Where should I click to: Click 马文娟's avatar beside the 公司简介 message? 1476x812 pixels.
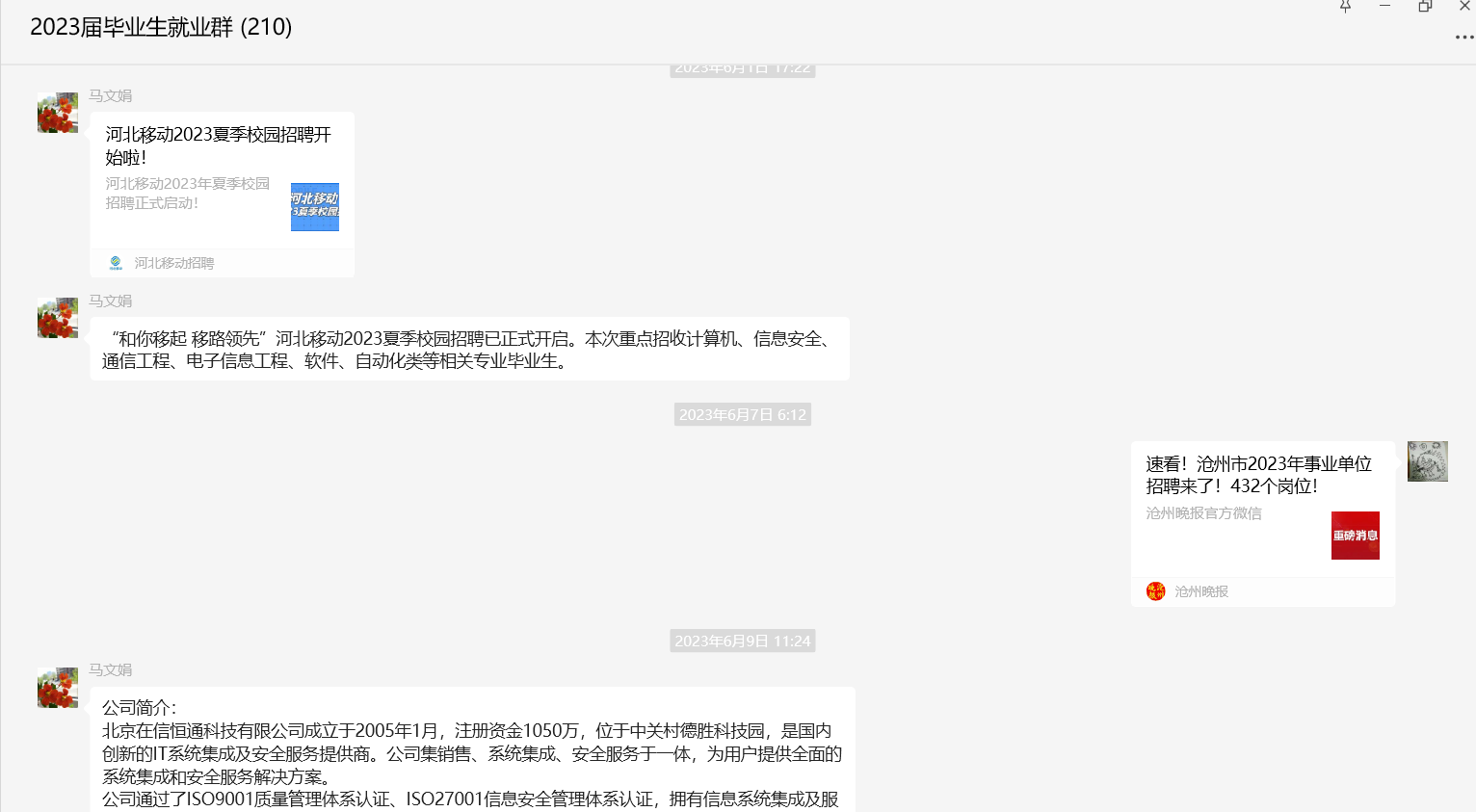tap(58, 688)
